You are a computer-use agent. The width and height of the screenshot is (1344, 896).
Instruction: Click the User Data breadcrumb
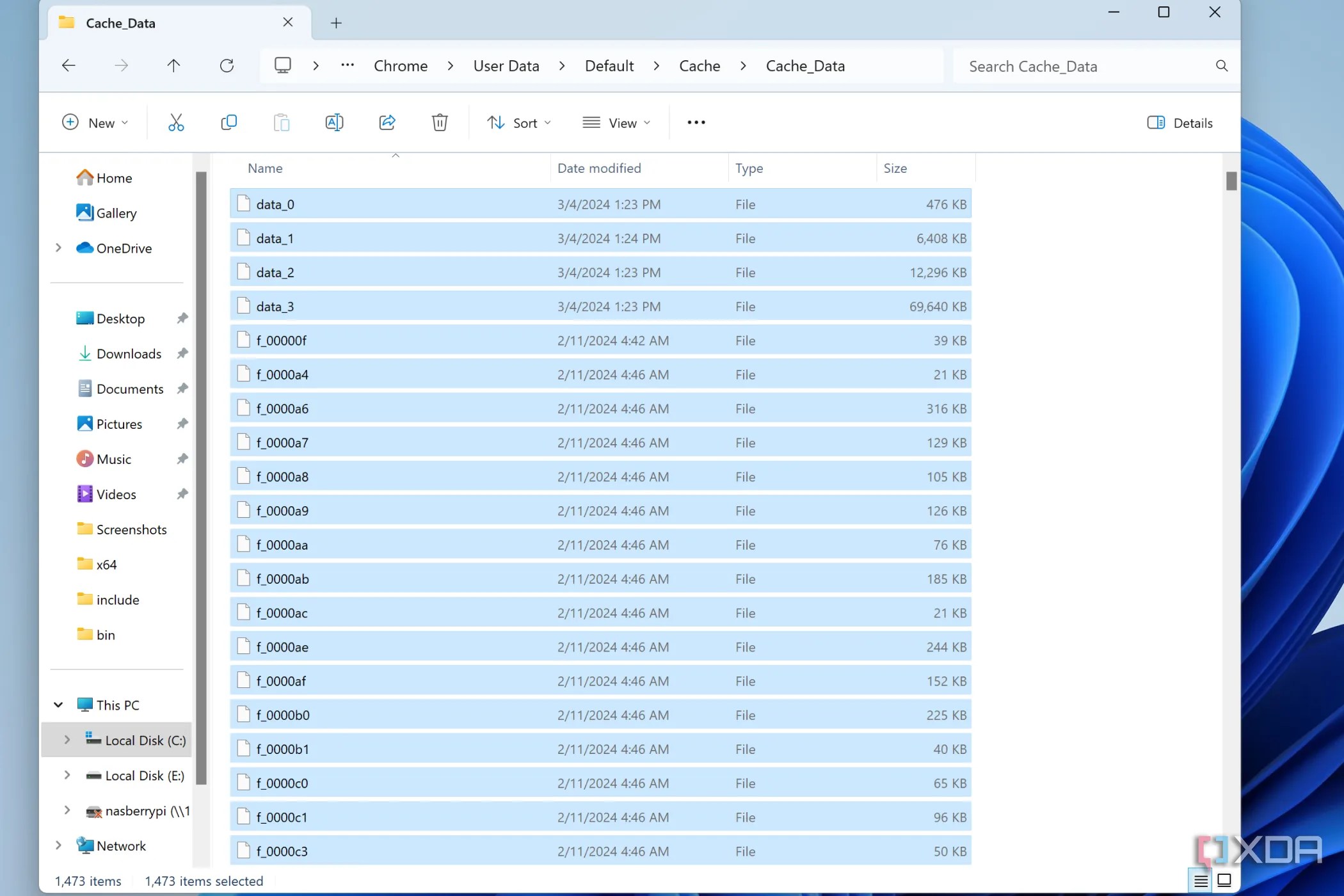tap(506, 66)
